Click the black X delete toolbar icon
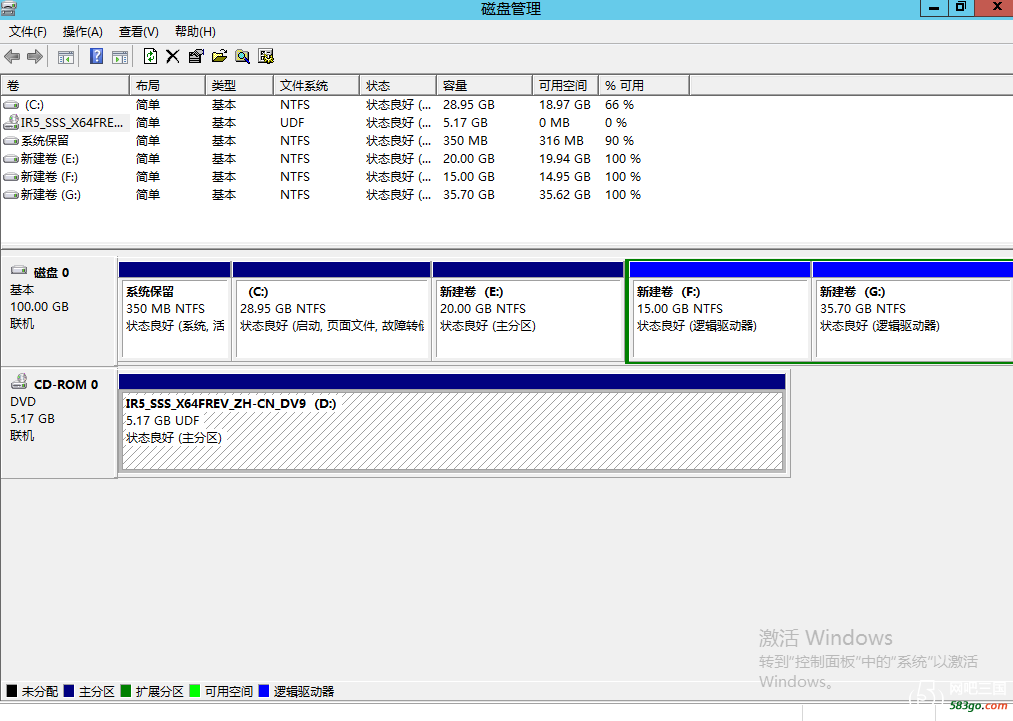Image resolution: width=1013 pixels, height=721 pixels. 173,56
